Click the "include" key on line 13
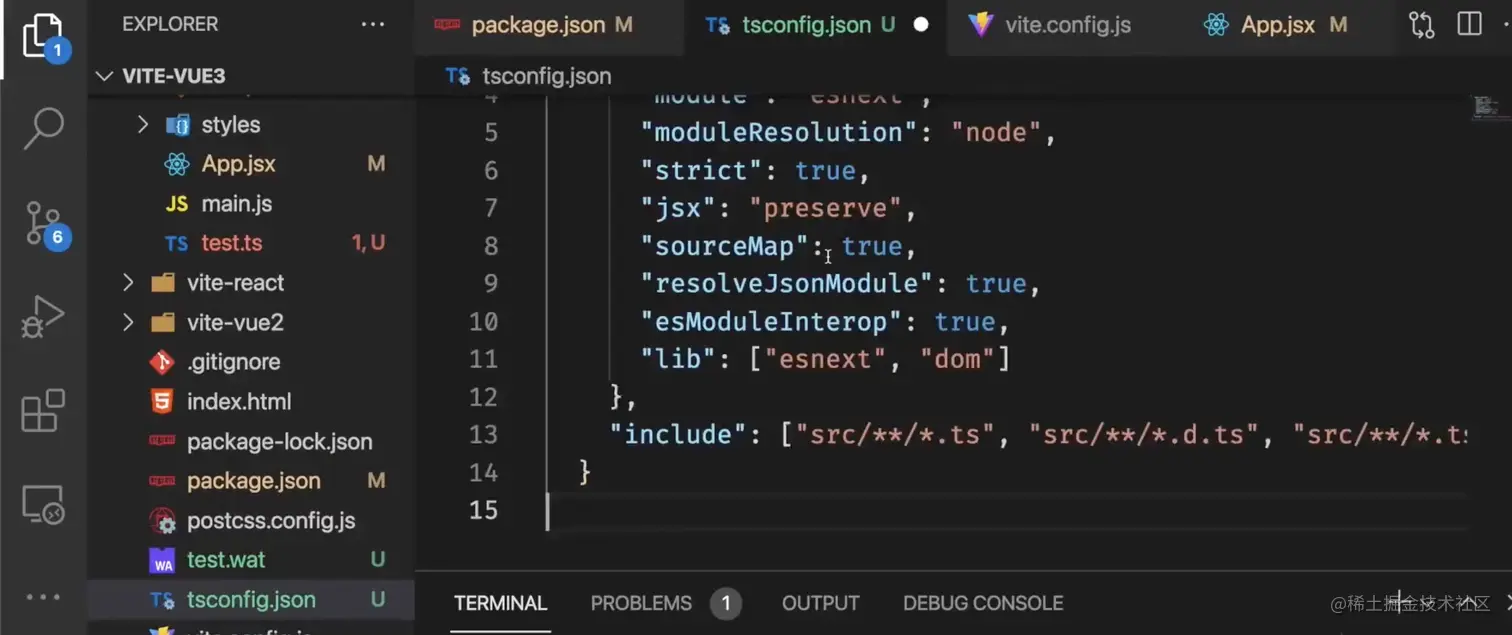The width and height of the screenshot is (1512, 635). point(678,435)
